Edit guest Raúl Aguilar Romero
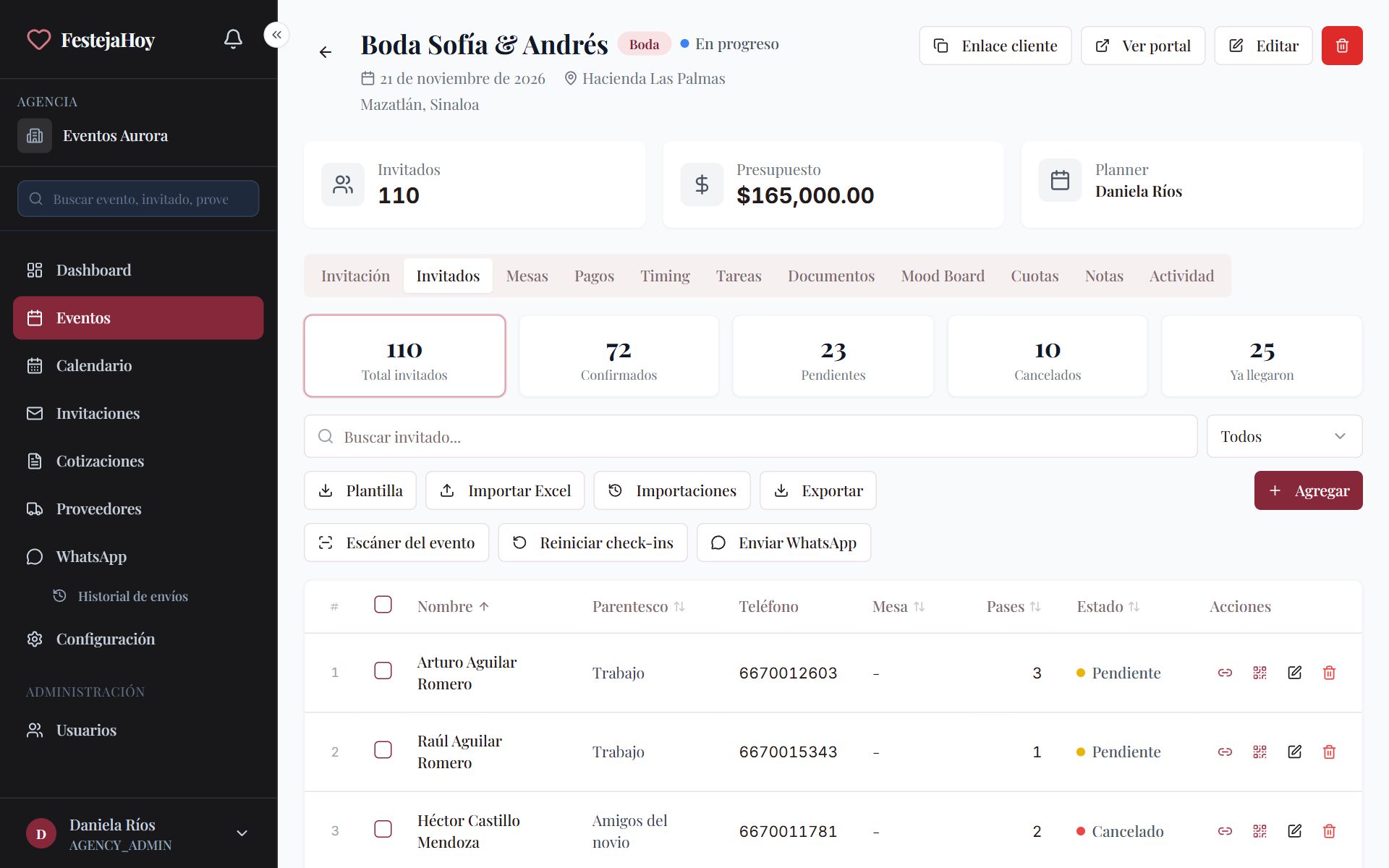1389x868 pixels. coord(1295,752)
